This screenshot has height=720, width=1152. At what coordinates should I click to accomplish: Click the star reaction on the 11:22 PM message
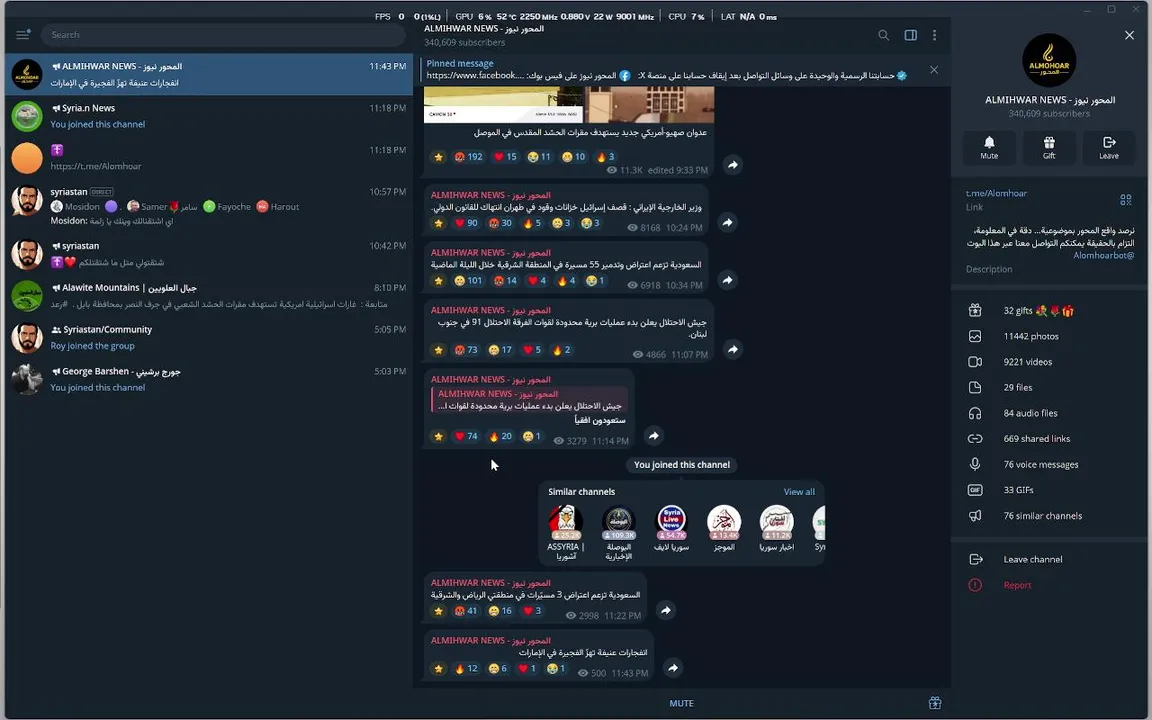(439, 611)
